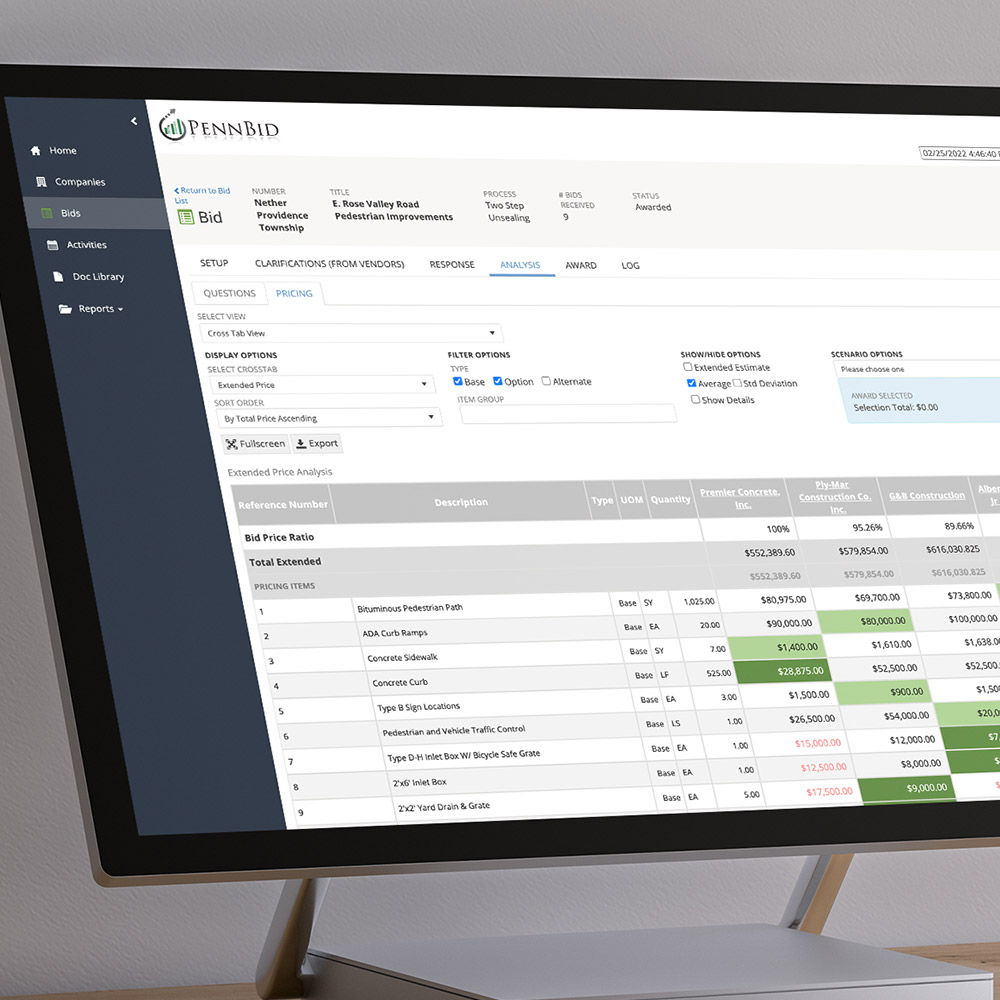Go to Activities in the sidebar
1000x1000 pixels.
point(87,245)
